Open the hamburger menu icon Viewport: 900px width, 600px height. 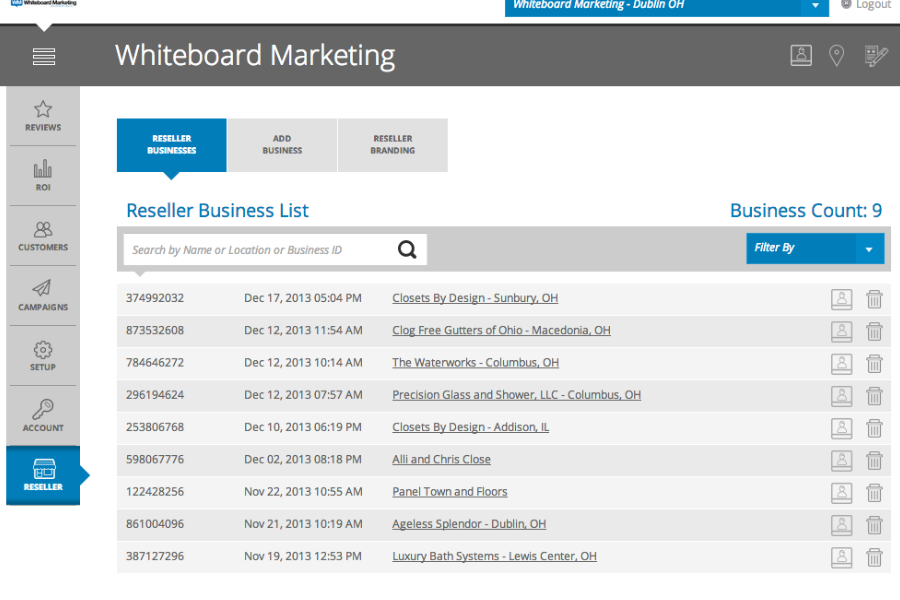coord(44,56)
